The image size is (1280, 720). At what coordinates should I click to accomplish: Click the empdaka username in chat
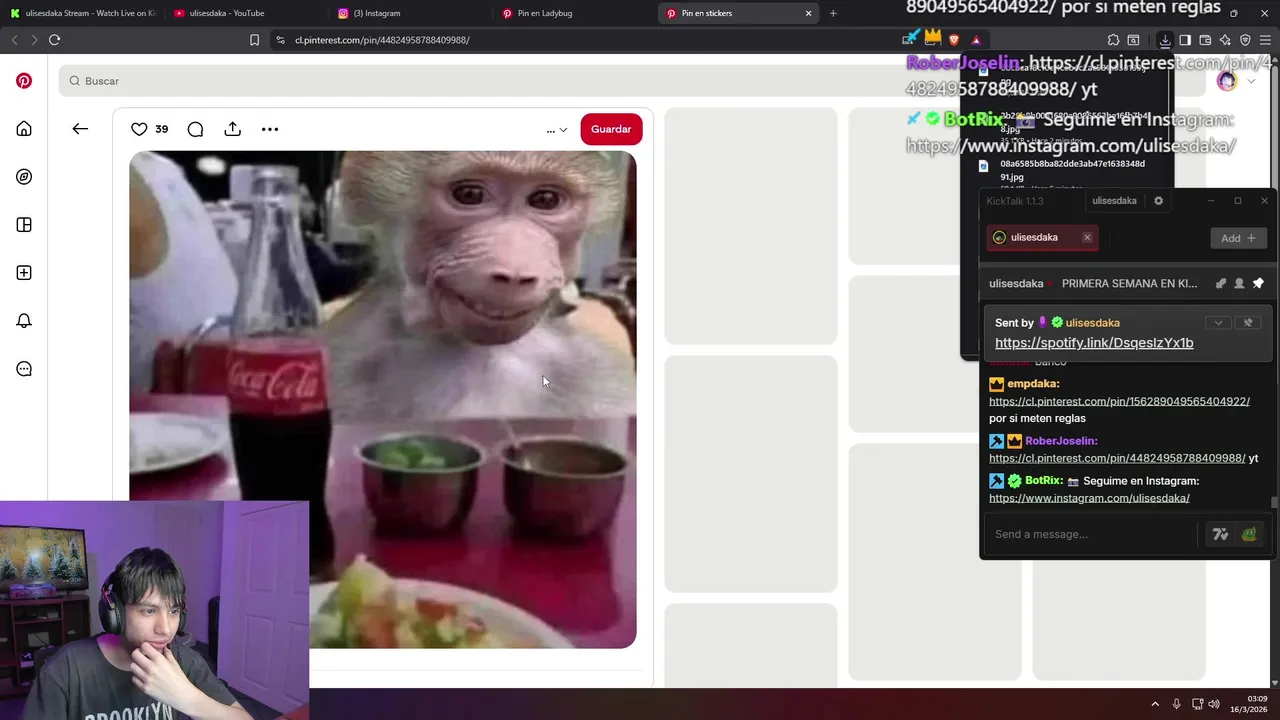(1033, 384)
